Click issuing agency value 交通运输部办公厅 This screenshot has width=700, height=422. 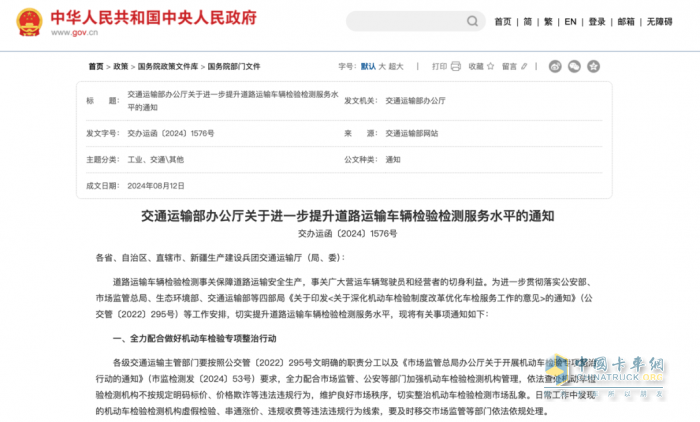click(x=416, y=101)
